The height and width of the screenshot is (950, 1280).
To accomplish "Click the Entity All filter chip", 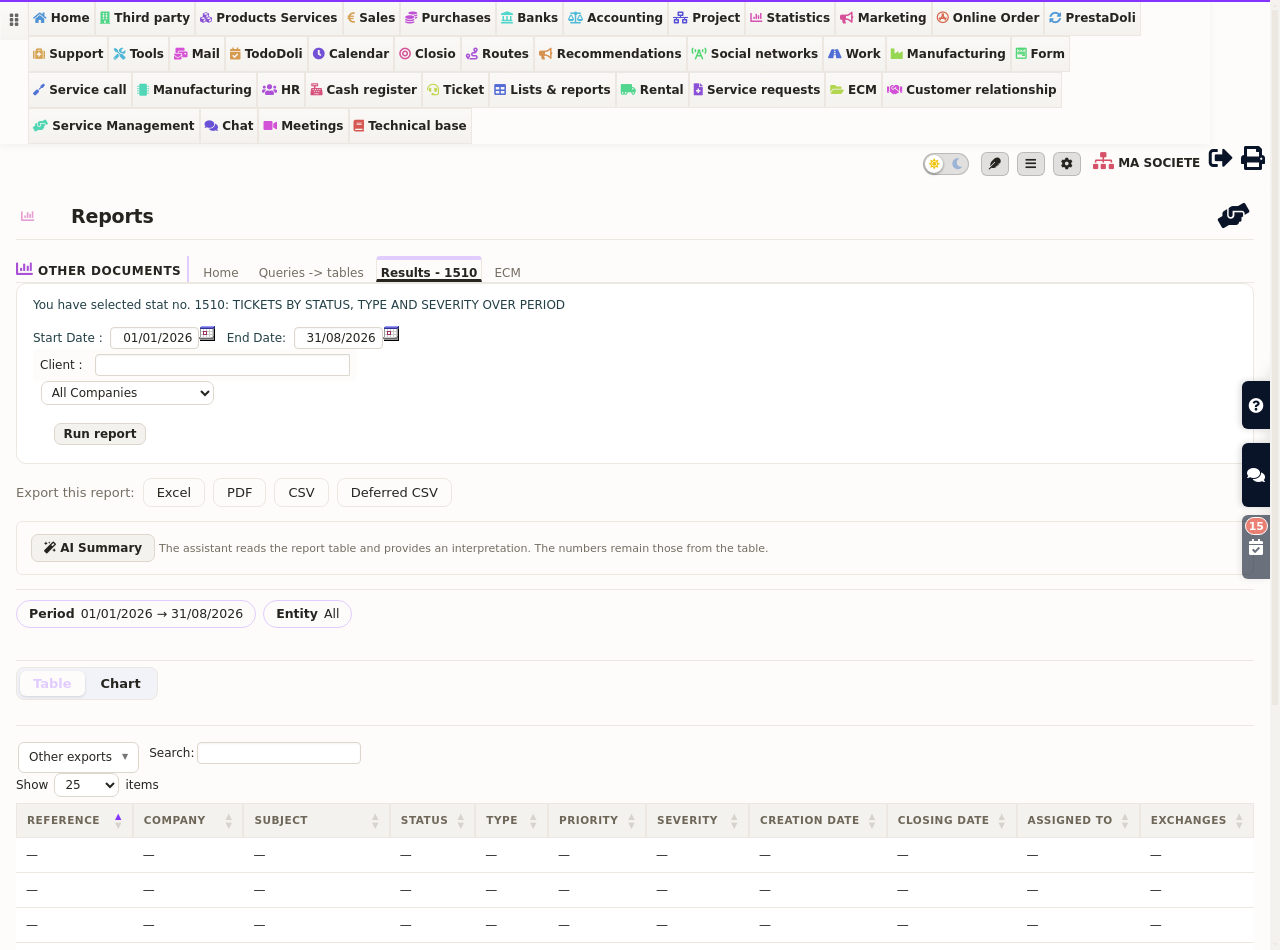I will (x=308, y=614).
